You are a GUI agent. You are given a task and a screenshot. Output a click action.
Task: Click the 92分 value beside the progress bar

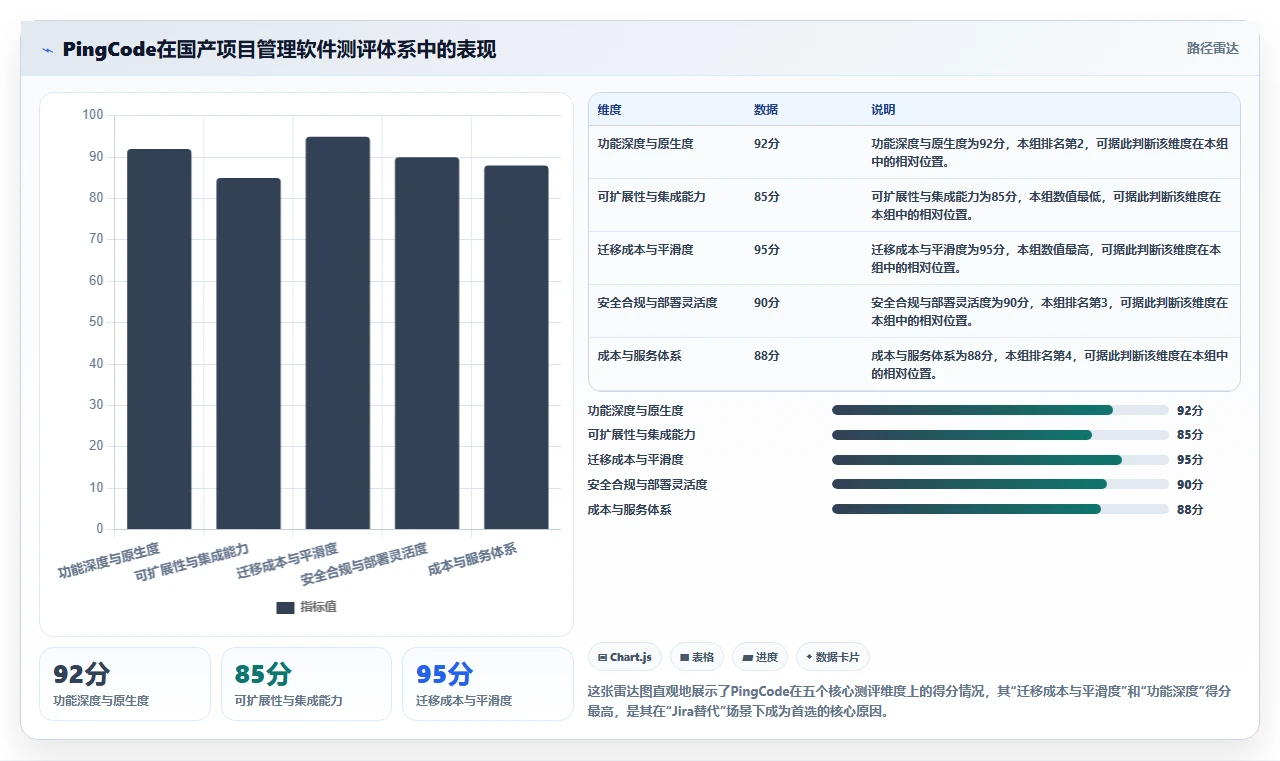1190,410
